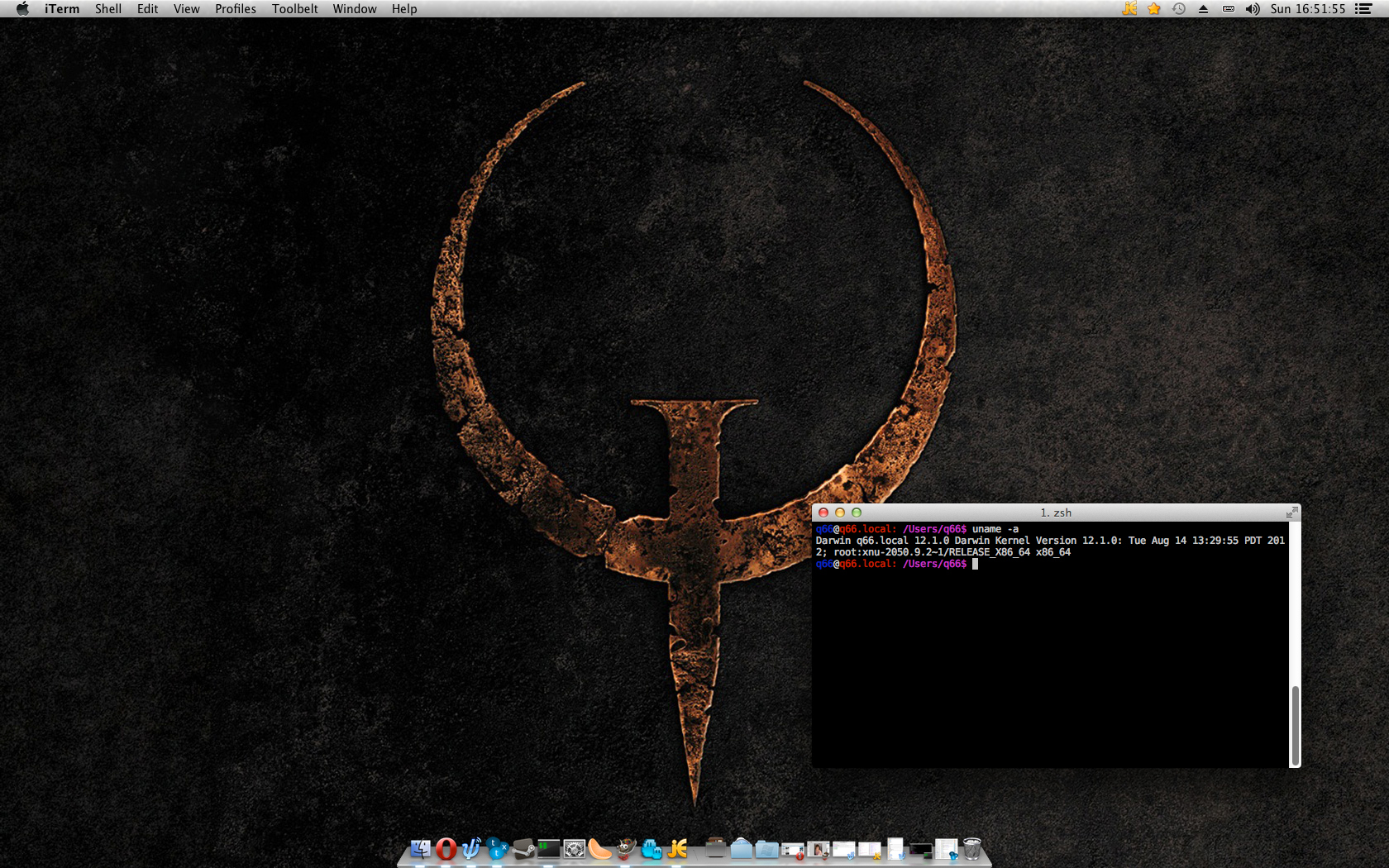The width and height of the screenshot is (1389, 868).
Task: Open Finder from the Dock
Action: 421,849
